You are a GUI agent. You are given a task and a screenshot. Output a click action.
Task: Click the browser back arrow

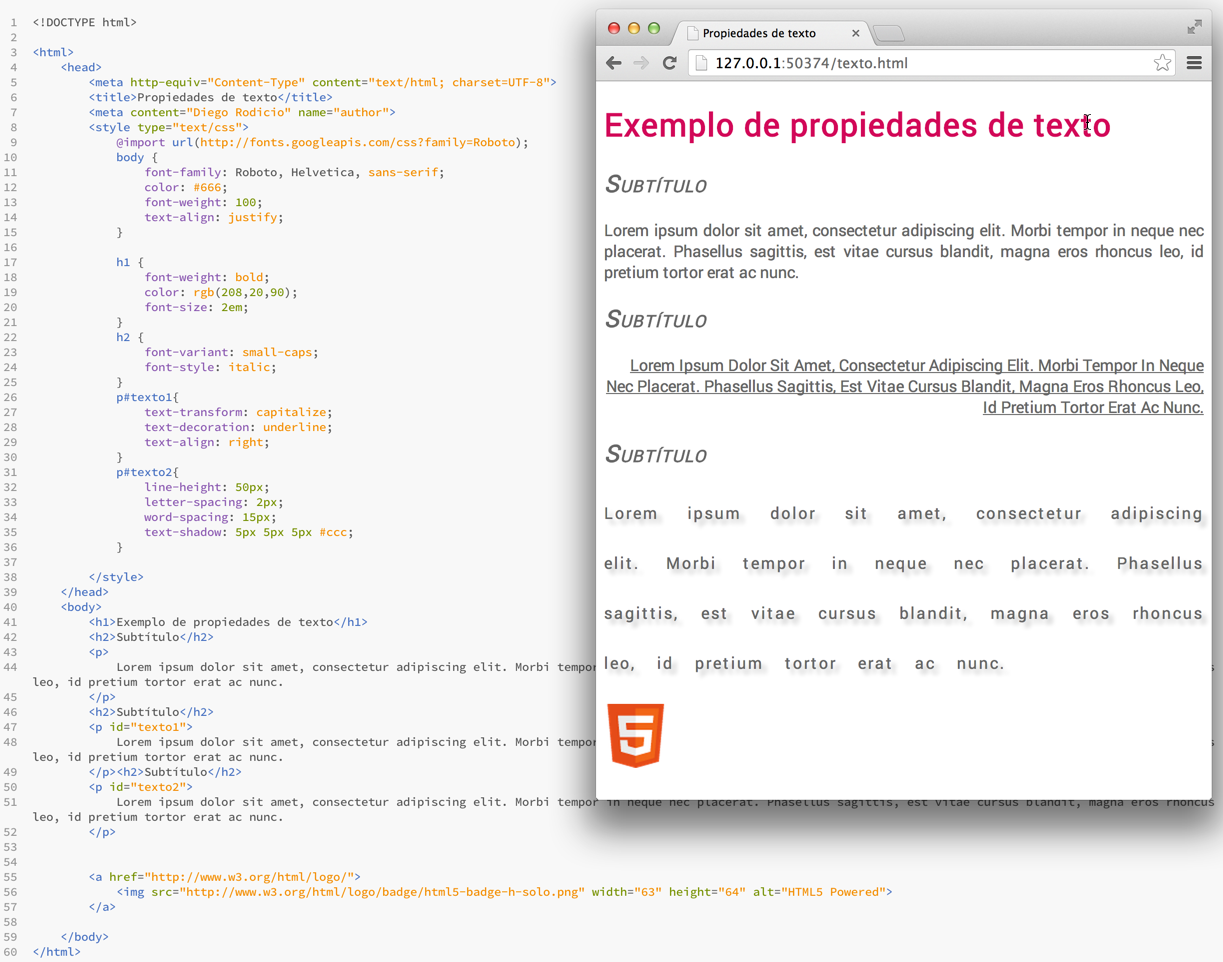click(x=614, y=63)
